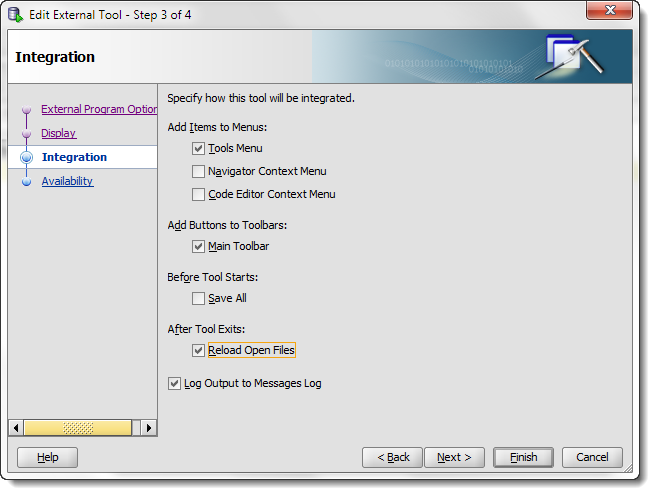Enable Code Editor Context Menu checkbox
Viewport: 655px width, 495px height.
[x=198, y=194]
